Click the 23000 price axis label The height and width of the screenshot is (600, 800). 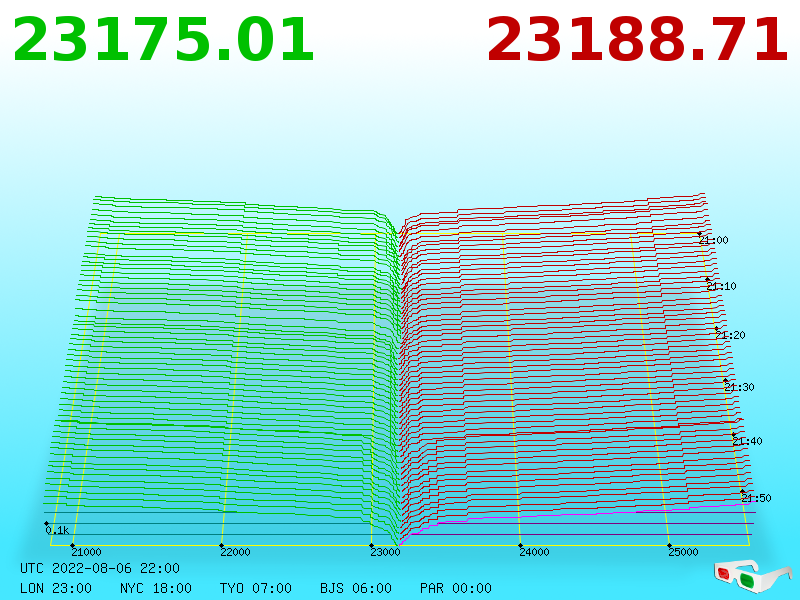(x=385, y=552)
